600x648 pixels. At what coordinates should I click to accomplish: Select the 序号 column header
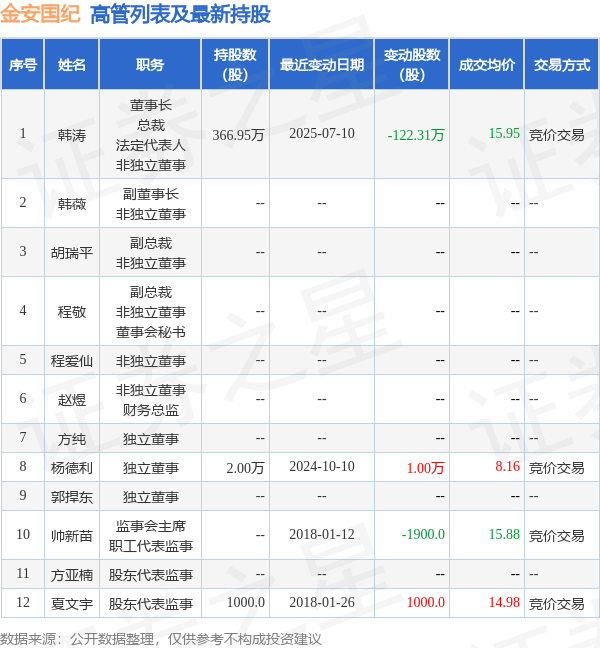[x=23, y=64]
